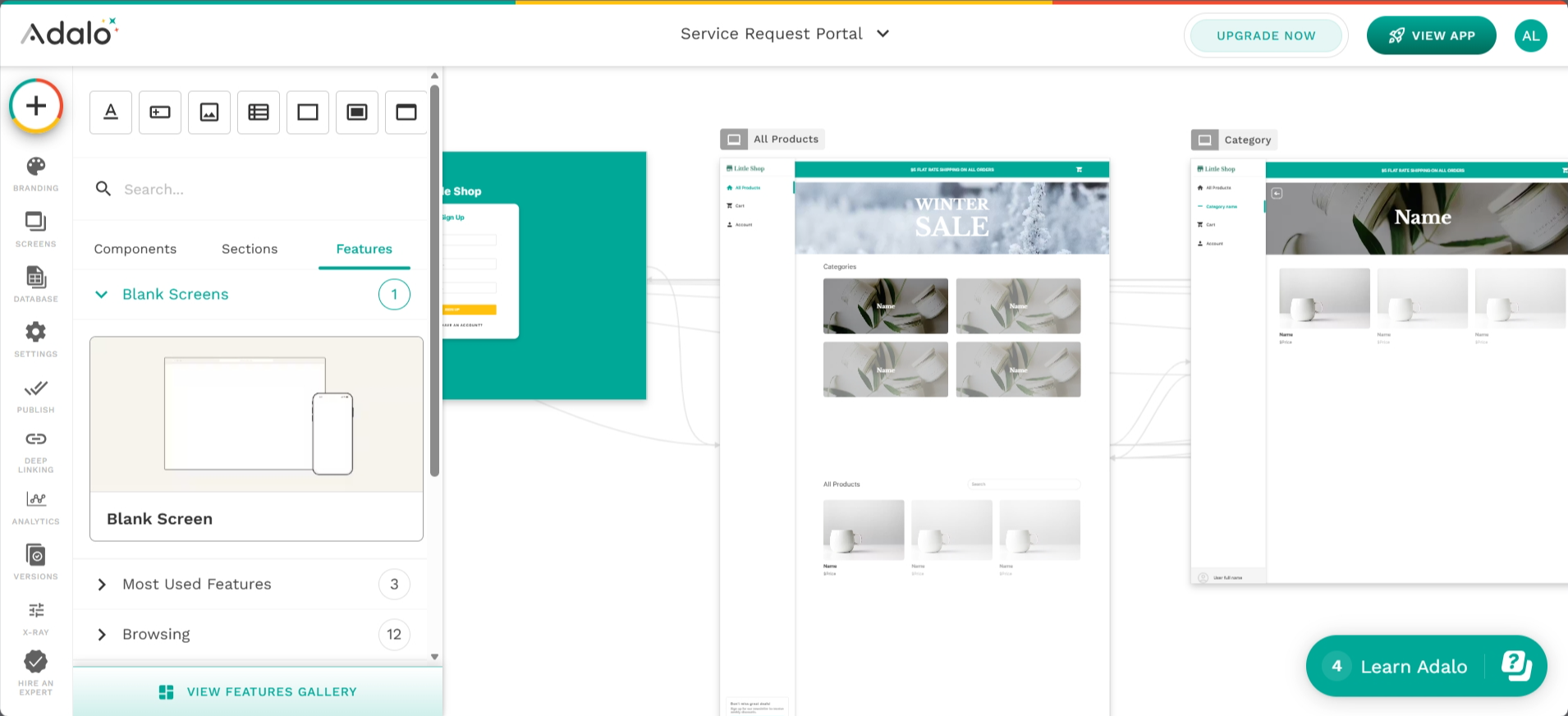This screenshot has width=1568, height=716.
Task: Add a Rectangle shape from the toolbar
Action: coord(308,112)
